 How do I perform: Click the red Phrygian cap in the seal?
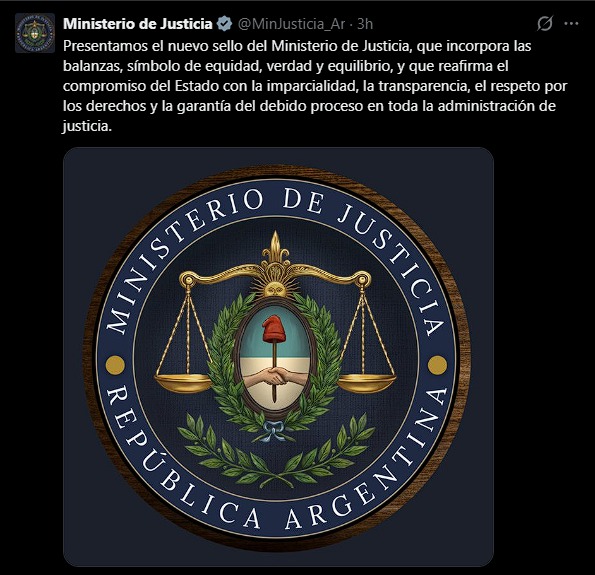274,329
